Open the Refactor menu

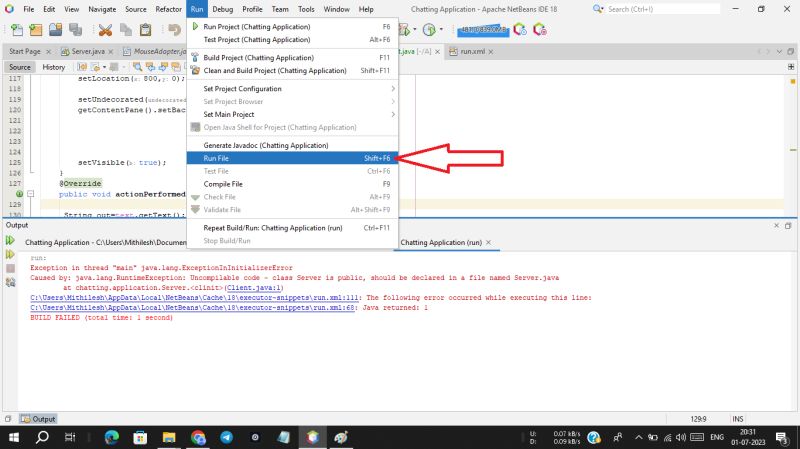click(168, 9)
